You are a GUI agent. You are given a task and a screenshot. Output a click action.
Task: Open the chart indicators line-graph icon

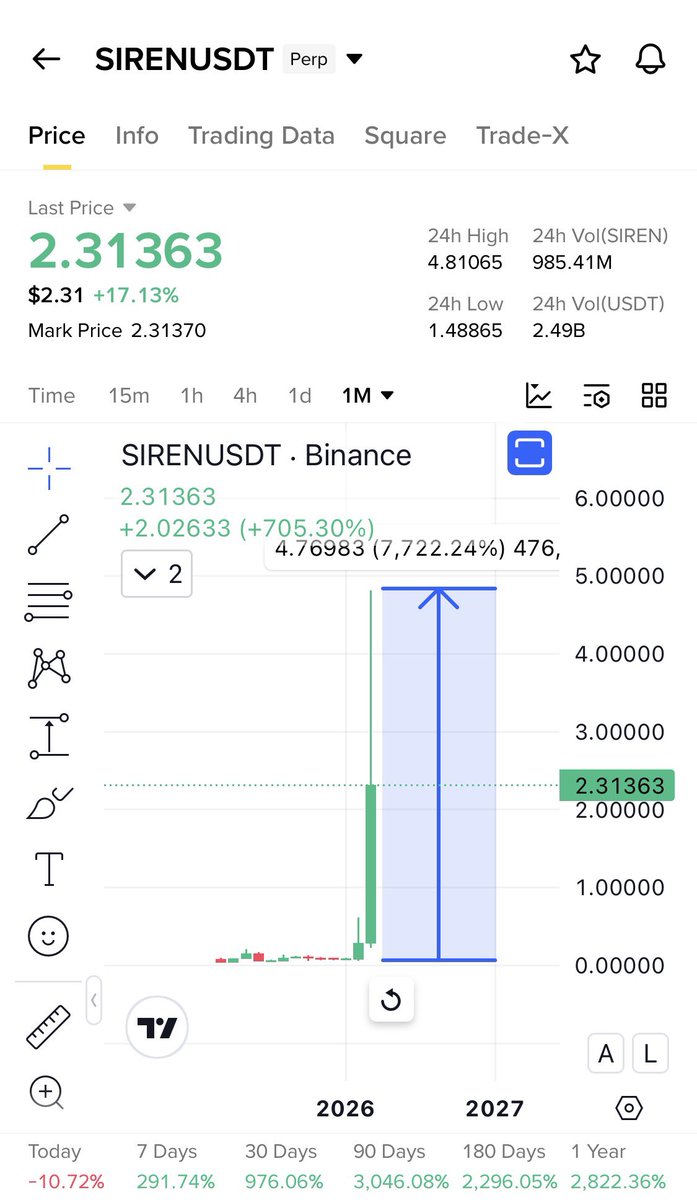coord(539,395)
